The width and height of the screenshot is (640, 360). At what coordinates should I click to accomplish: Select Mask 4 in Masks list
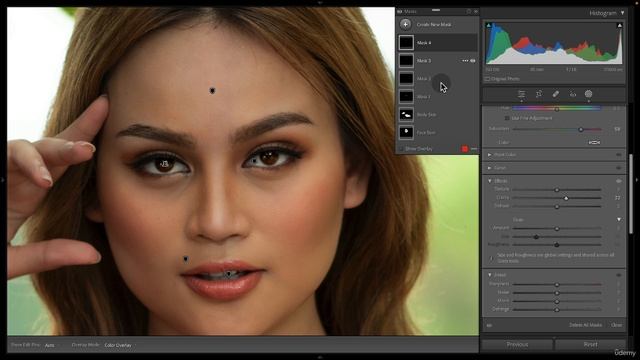(437, 42)
